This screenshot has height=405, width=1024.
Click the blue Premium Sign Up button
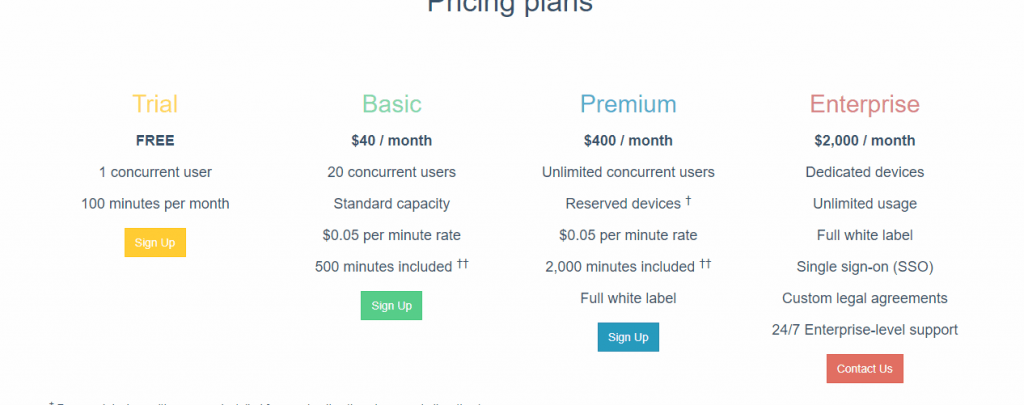pos(628,337)
